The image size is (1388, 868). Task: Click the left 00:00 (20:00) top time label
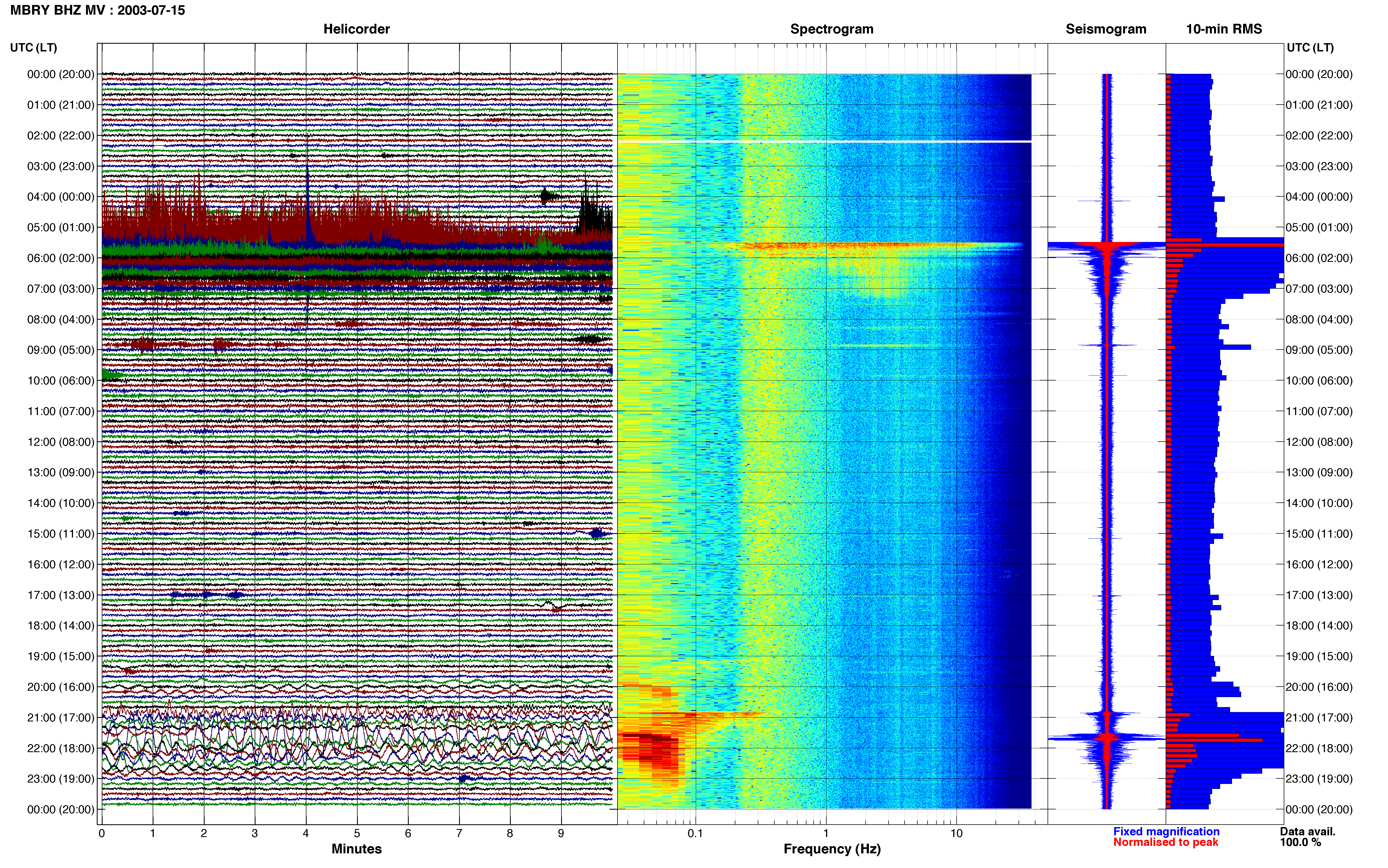[x=61, y=74]
